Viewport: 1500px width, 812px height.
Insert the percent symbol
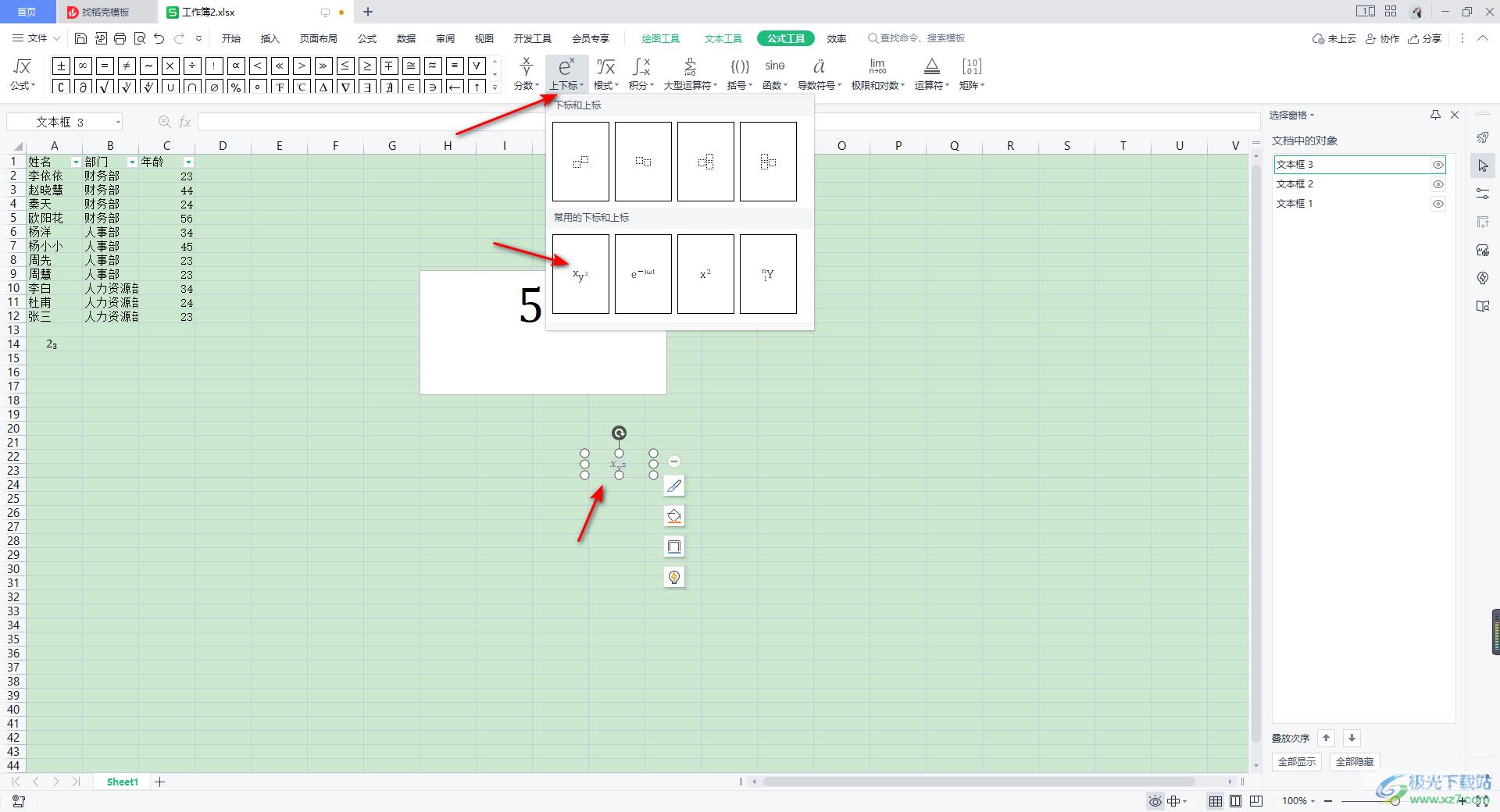[x=236, y=87]
